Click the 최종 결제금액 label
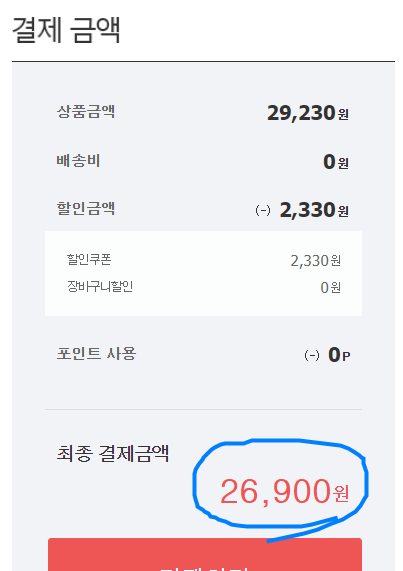The width and height of the screenshot is (403, 571). point(113,454)
